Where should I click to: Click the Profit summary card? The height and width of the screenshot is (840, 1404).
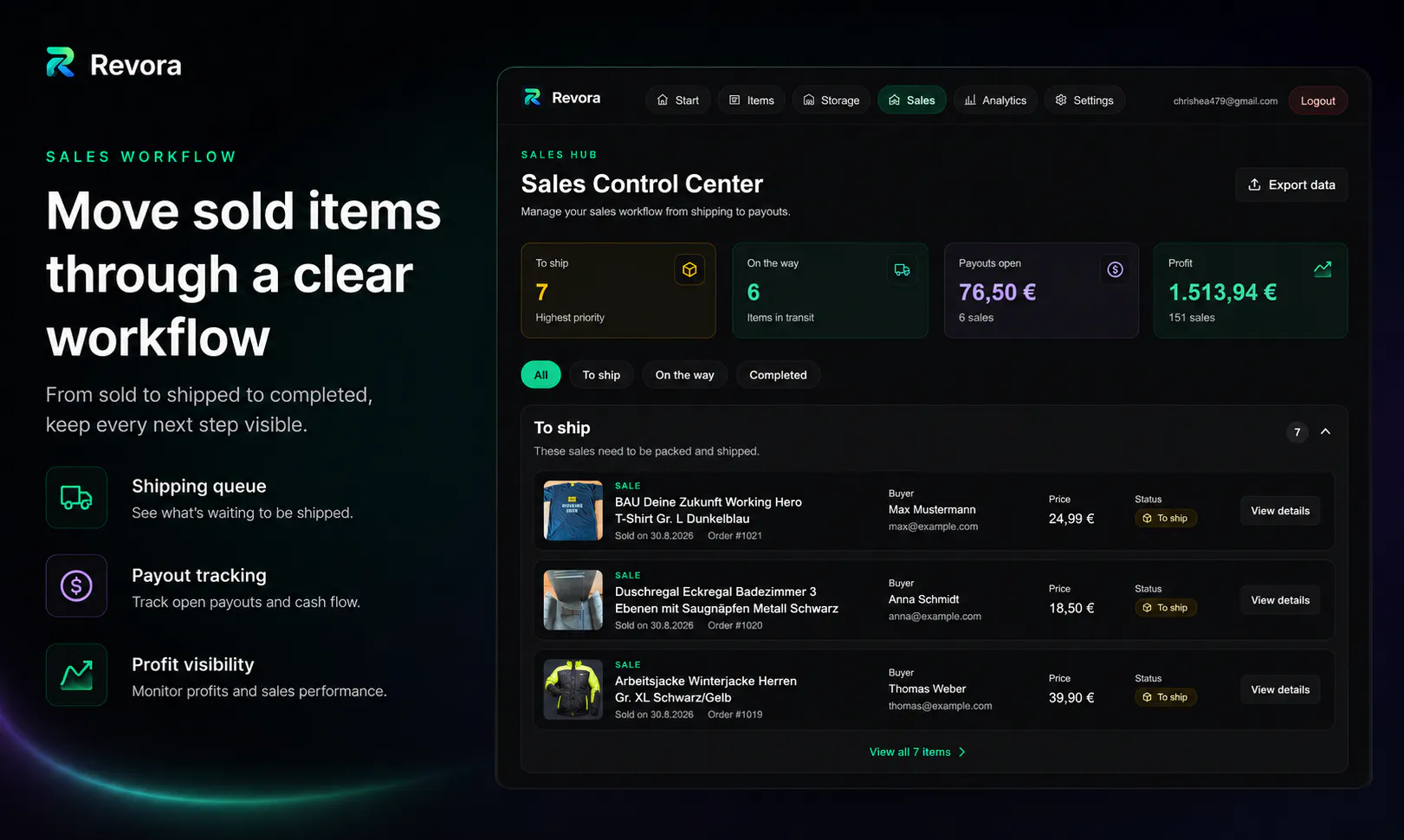[x=1251, y=290]
